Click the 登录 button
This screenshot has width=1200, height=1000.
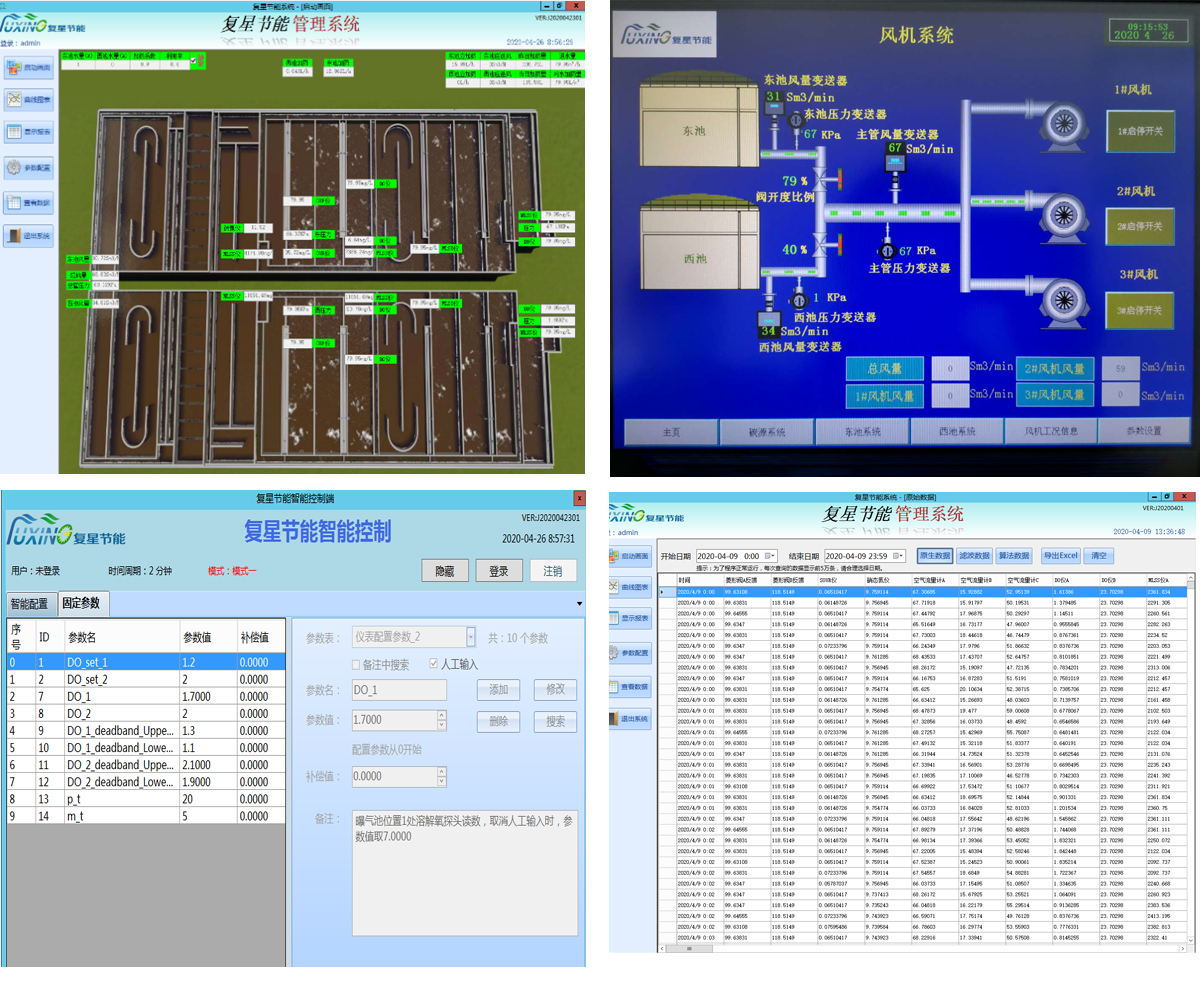tap(499, 571)
